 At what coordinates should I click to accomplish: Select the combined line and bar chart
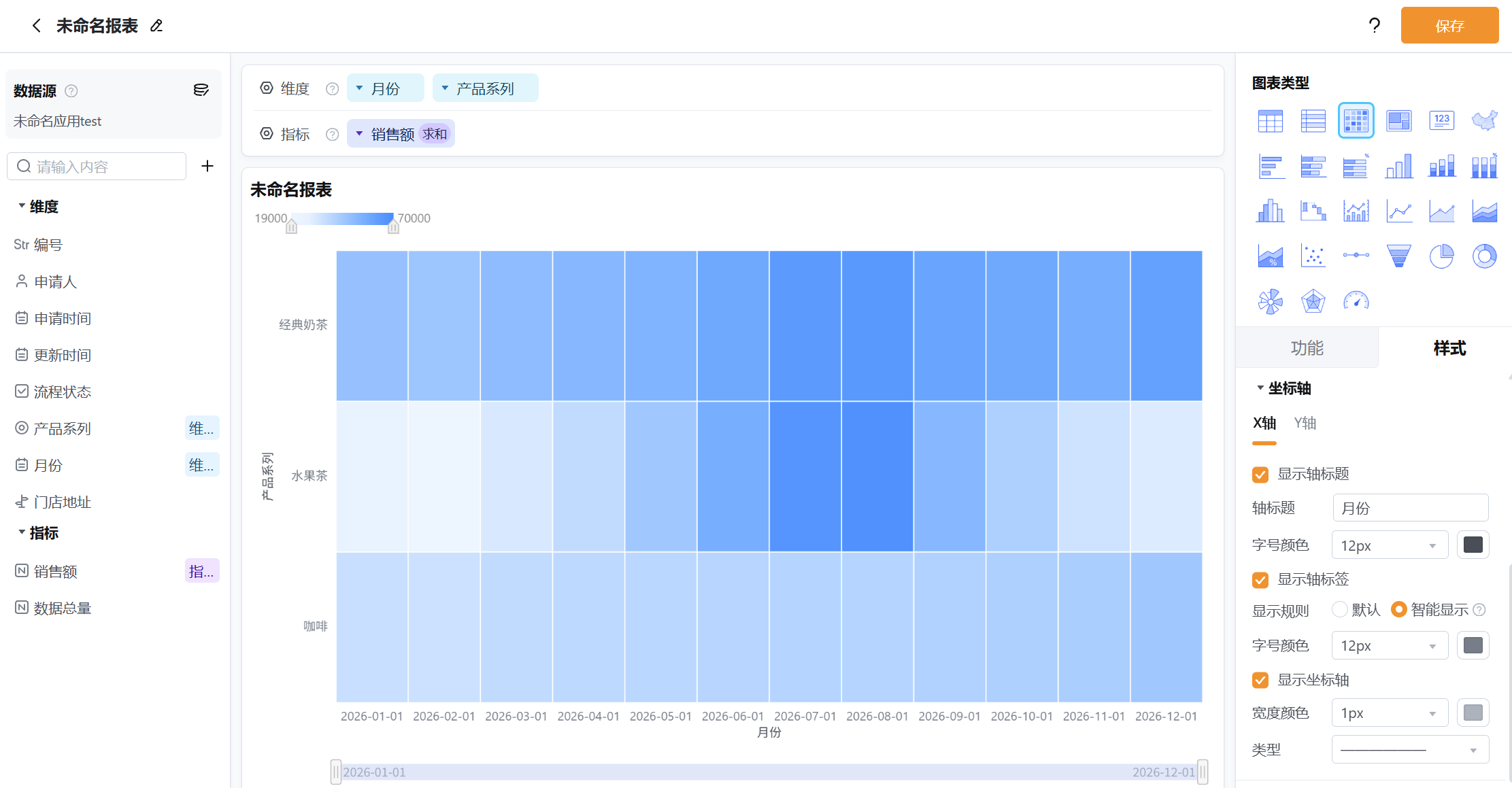pos(1356,211)
